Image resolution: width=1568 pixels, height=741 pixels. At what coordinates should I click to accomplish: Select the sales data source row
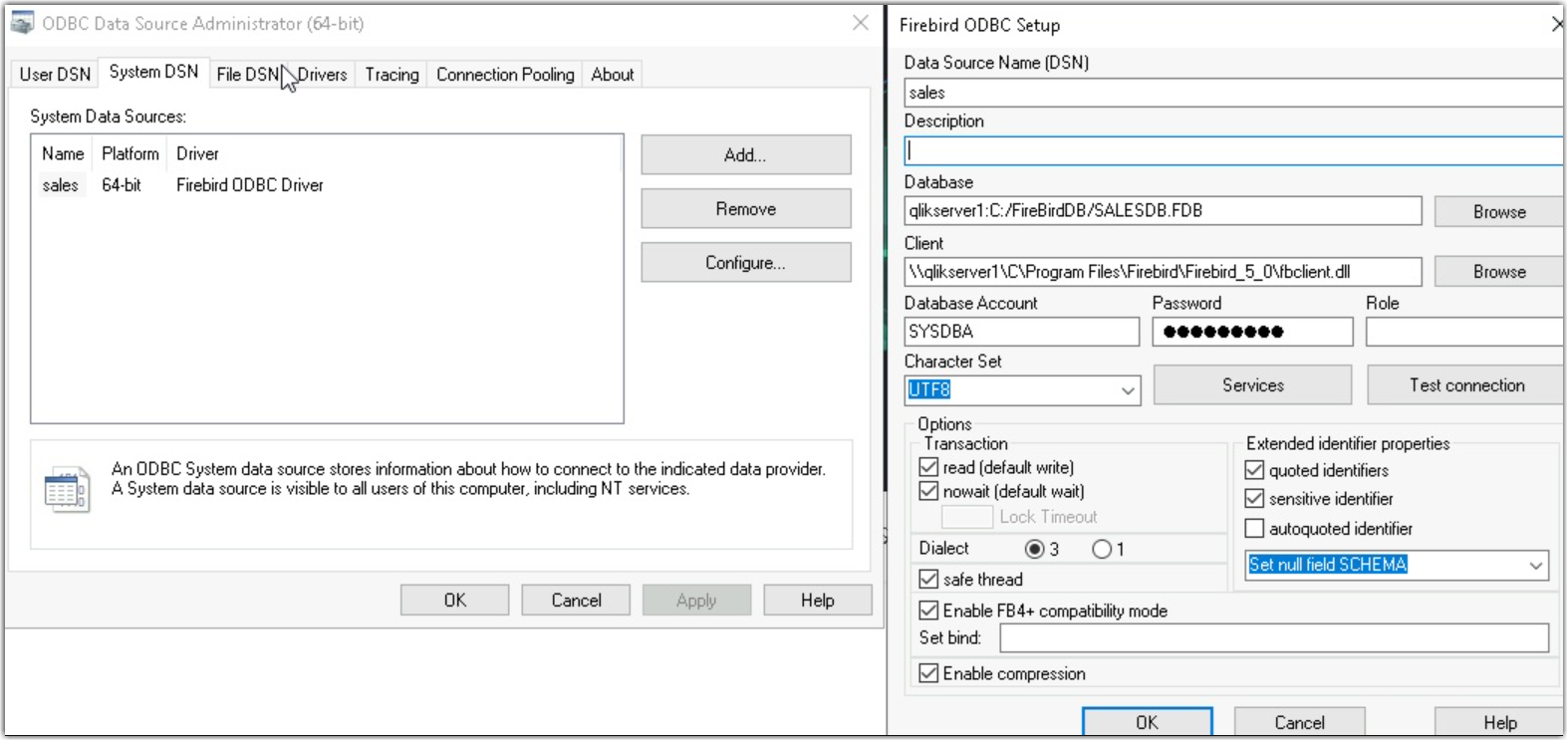(x=61, y=185)
